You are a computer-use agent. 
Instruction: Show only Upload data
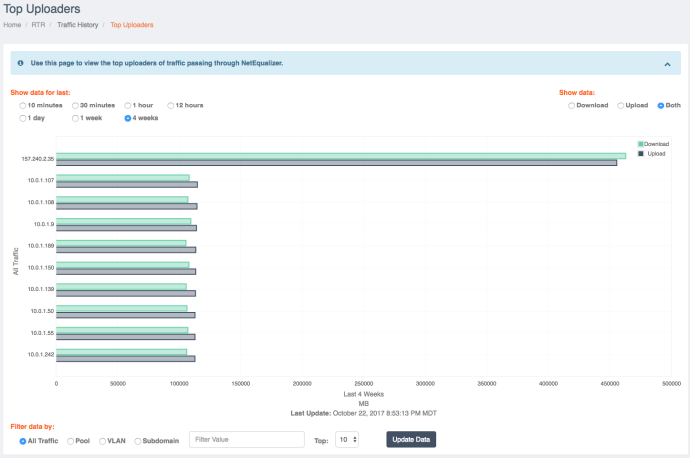(621, 105)
